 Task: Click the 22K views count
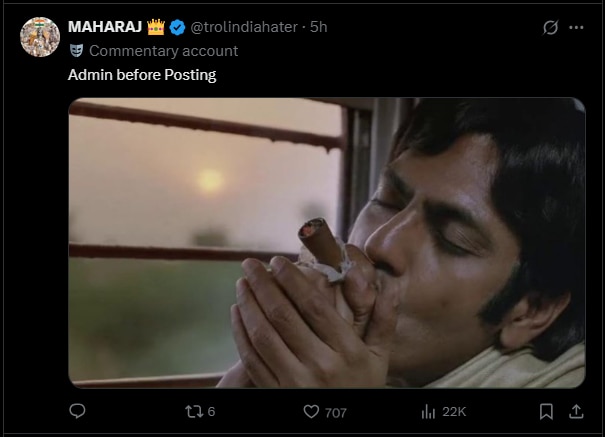pos(454,411)
